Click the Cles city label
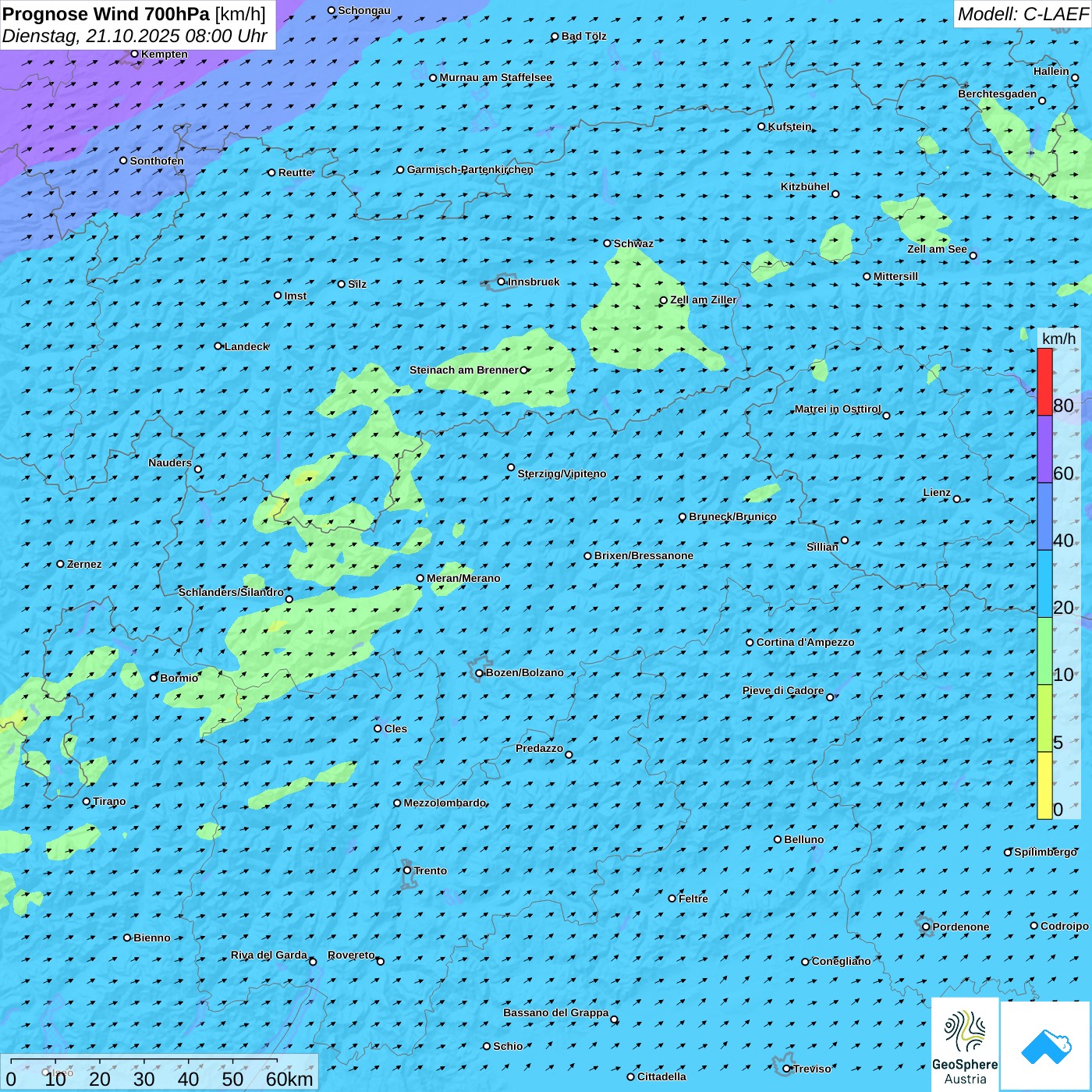The image size is (1092, 1092). 395,729
